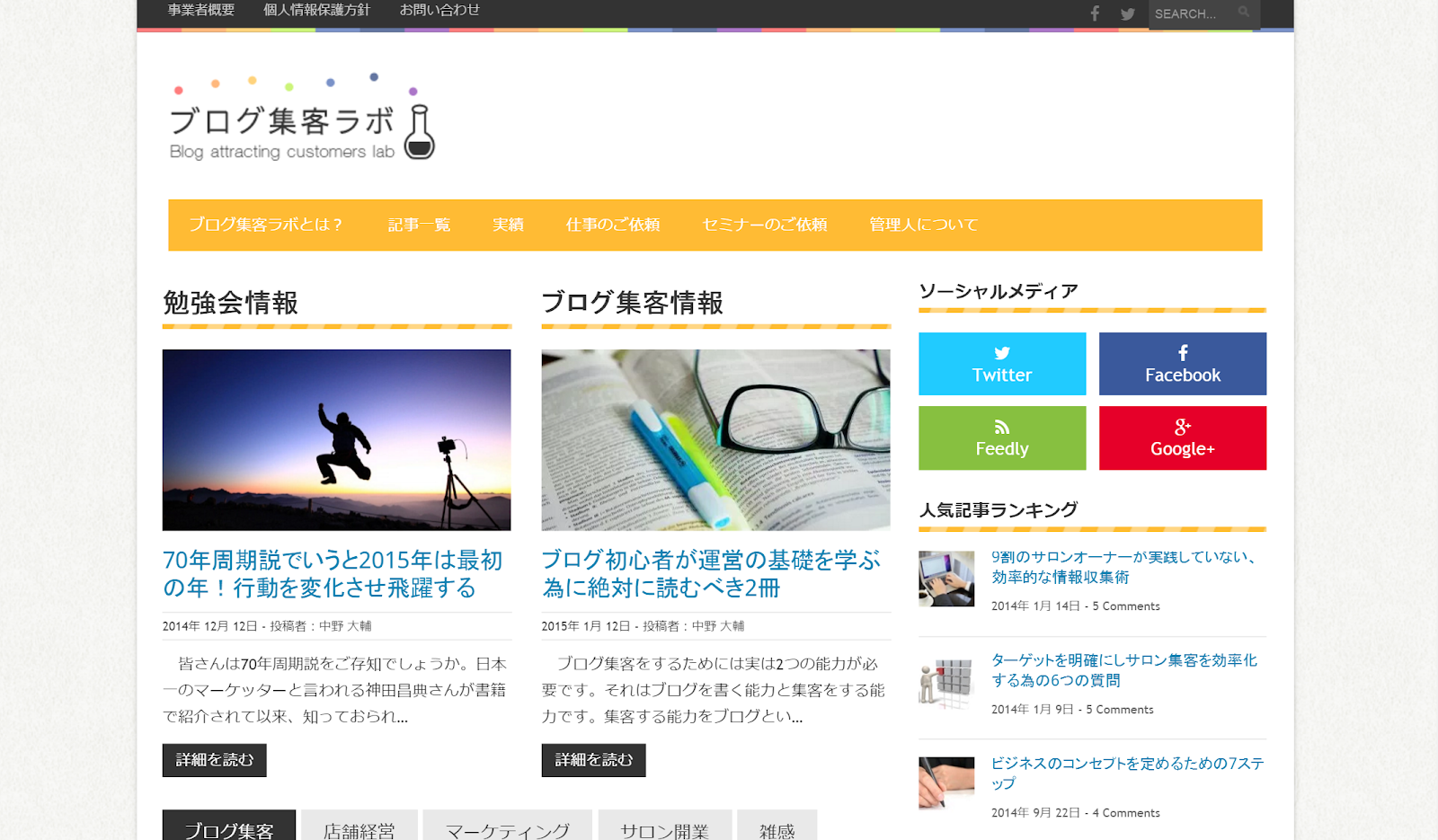Image resolution: width=1438 pixels, height=840 pixels.
Task: Click author 中野 大輔 on the 12月 12日 post
Action: tap(345, 626)
